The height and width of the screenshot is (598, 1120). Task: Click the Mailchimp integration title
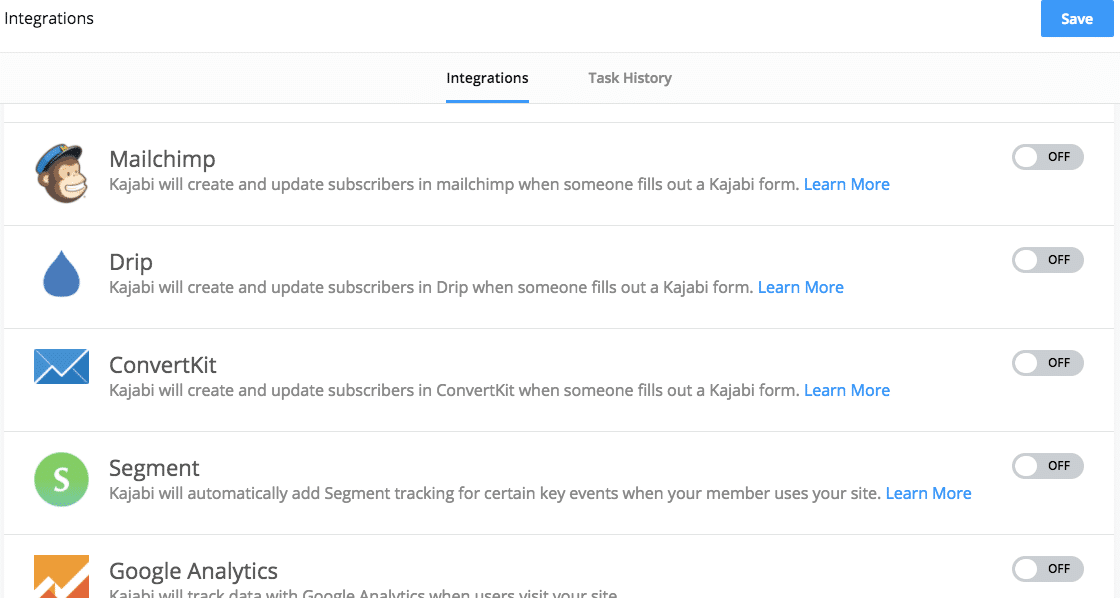tap(162, 159)
